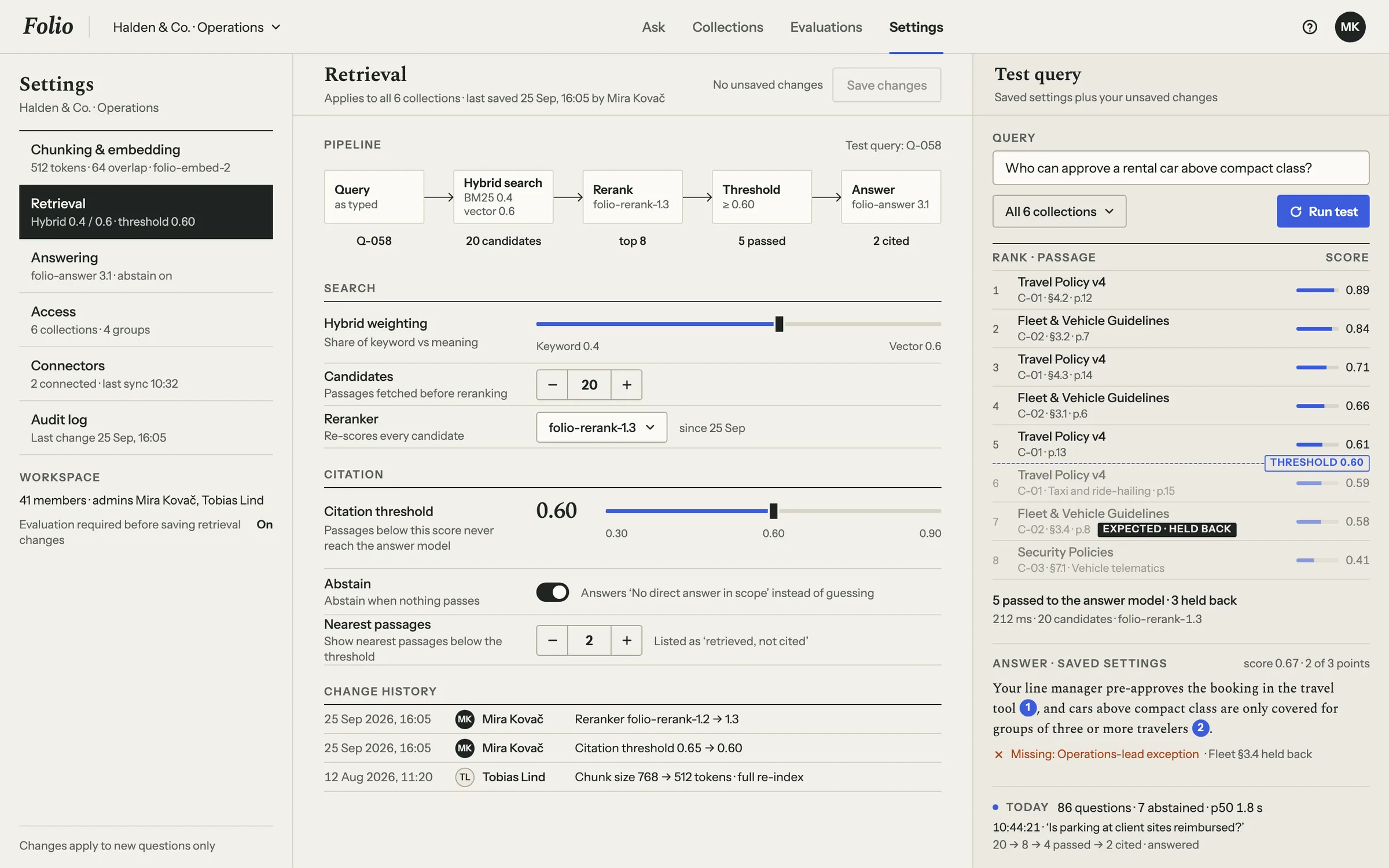Open rank 7 Fleet & Vehicle Guidelines held-back passage
Viewport: 1389px width, 868px height.
point(1181,521)
